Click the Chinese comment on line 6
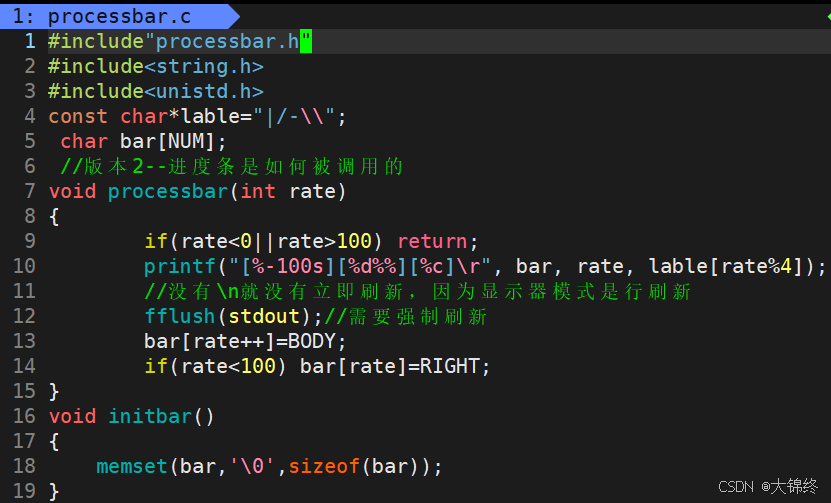The width and height of the screenshot is (831, 503). (x=231, y=166)
